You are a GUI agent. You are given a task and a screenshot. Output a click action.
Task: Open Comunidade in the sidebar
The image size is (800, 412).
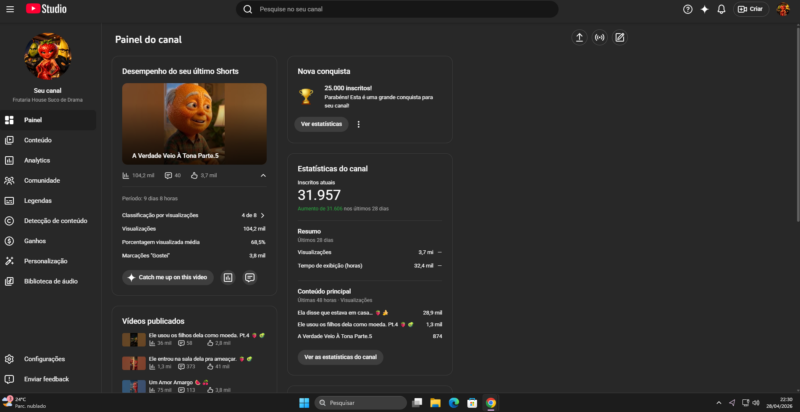(48, 181)
